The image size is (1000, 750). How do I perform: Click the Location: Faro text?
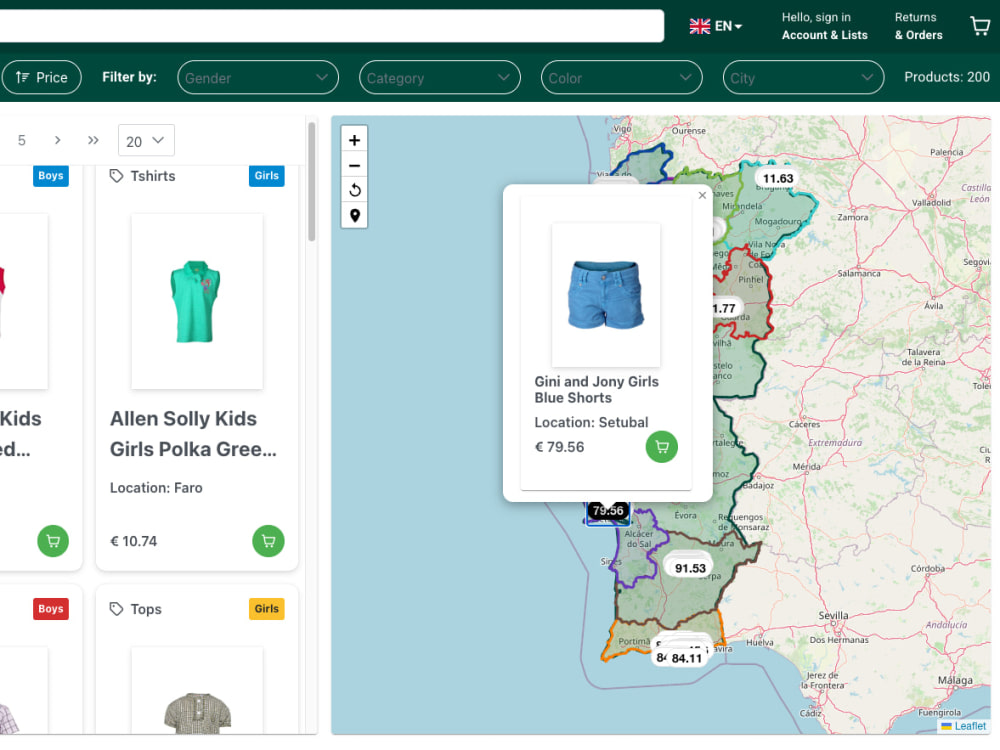pyautogui.click(x=156, y=488)
